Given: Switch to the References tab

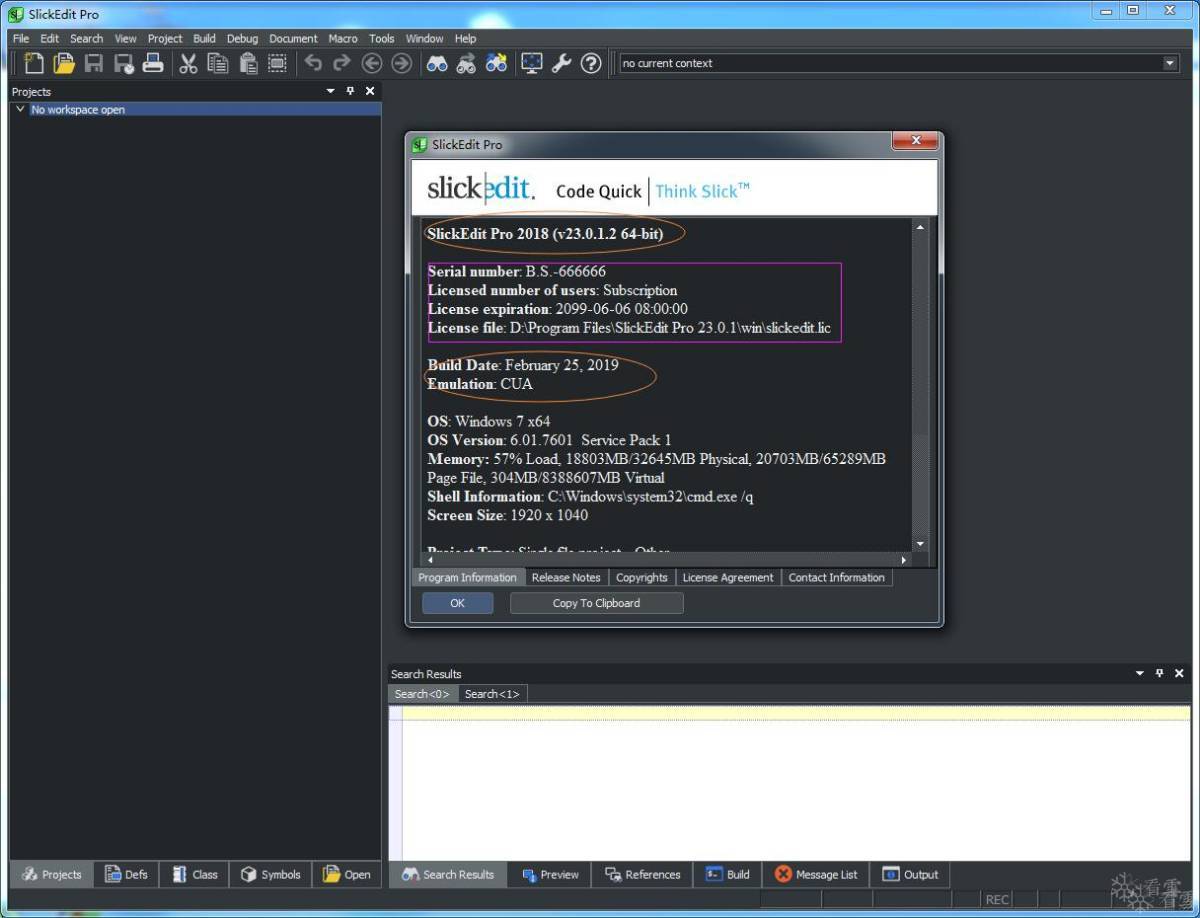Looking at the screenshot, I should tap(642, 874).
